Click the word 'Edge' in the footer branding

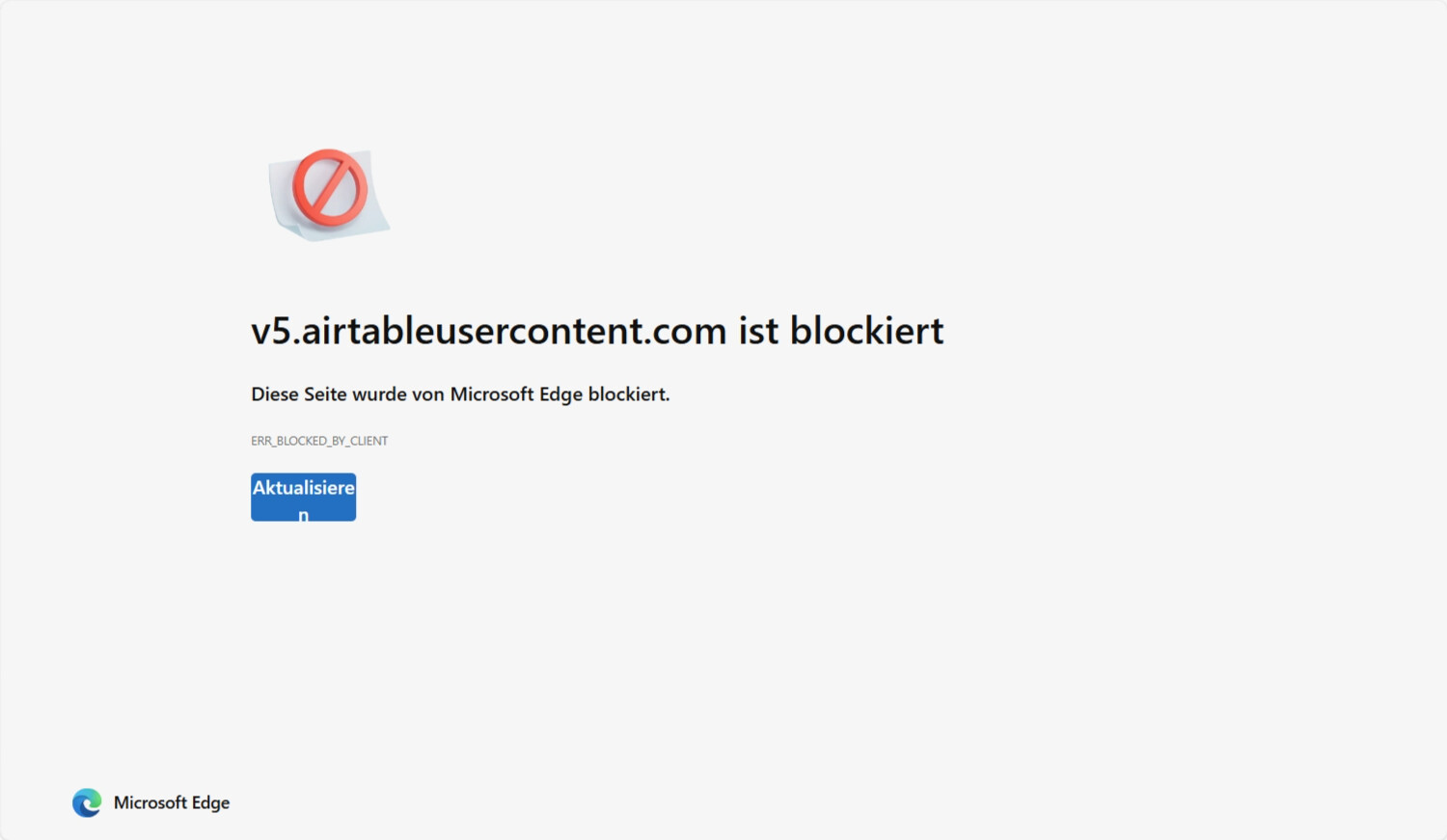coord(210,803)
